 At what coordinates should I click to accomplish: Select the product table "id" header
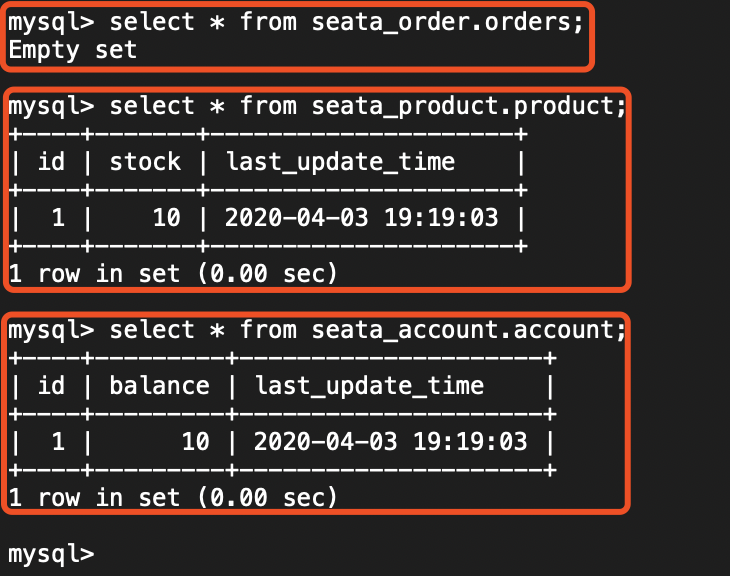pos(51,161)
